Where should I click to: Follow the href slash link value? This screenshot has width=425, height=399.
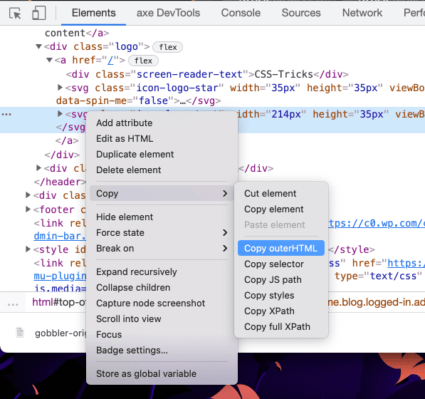(x=111, y=60)
